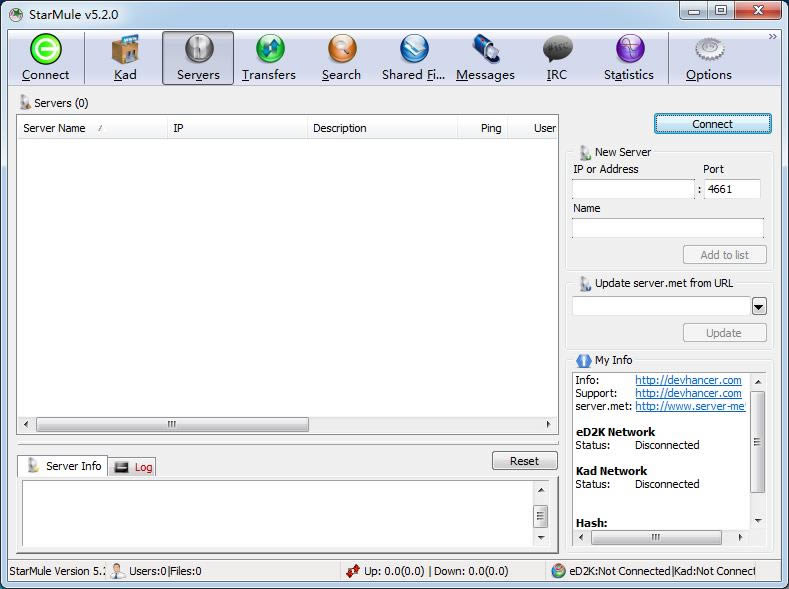Click My Info horizontal scroll right arrow
This screenshot has width=789, height=589.
tap(740, 537)
